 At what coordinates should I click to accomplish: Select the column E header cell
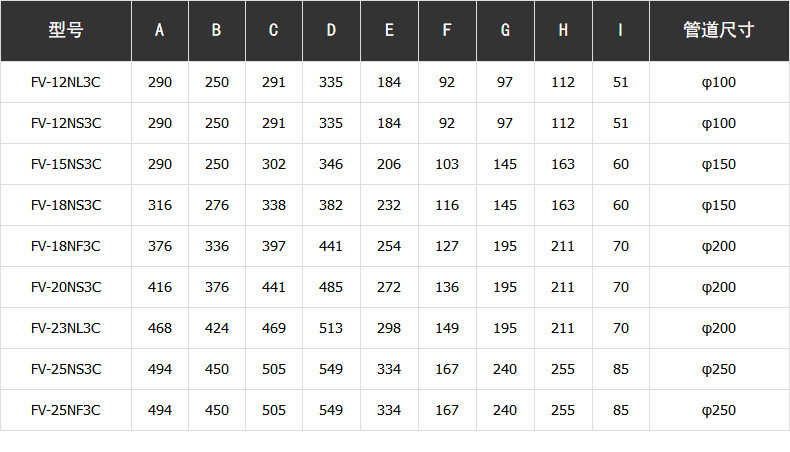(x=389, y=30)
